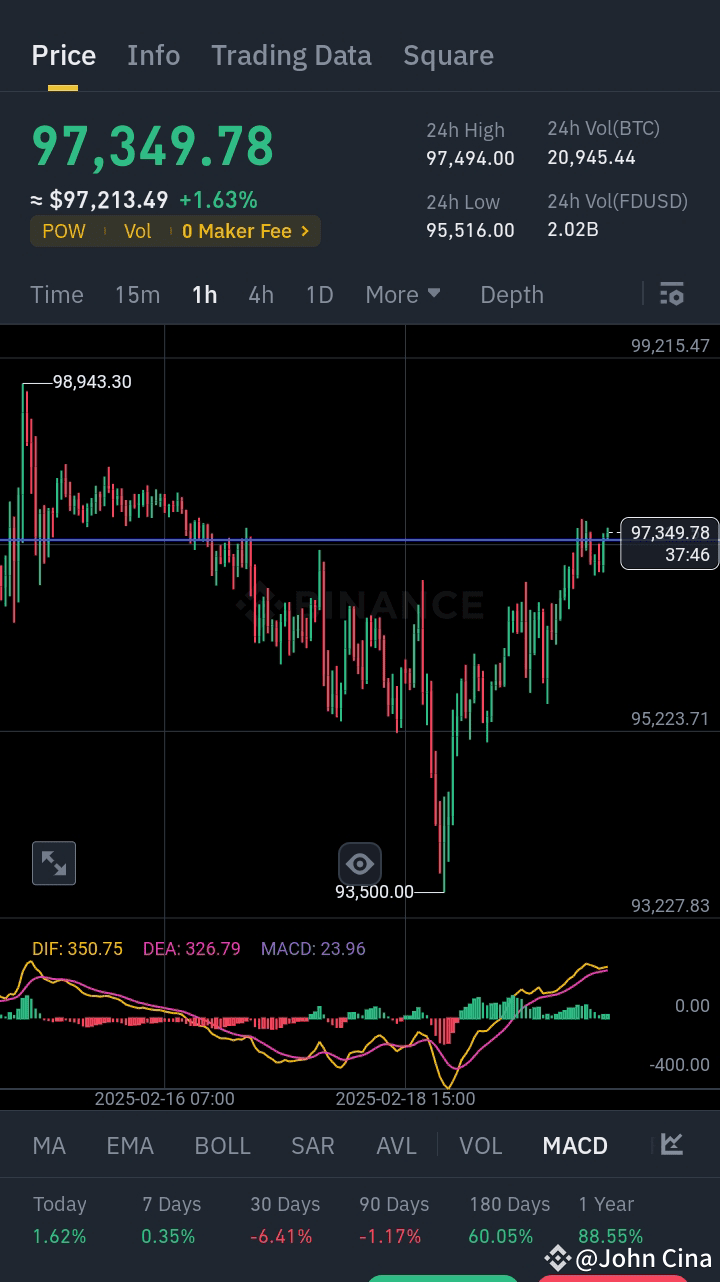The width and height of the screenshot is (720, 1282).
Task: Open the Square tab
Action: click(x=448, y=56)
